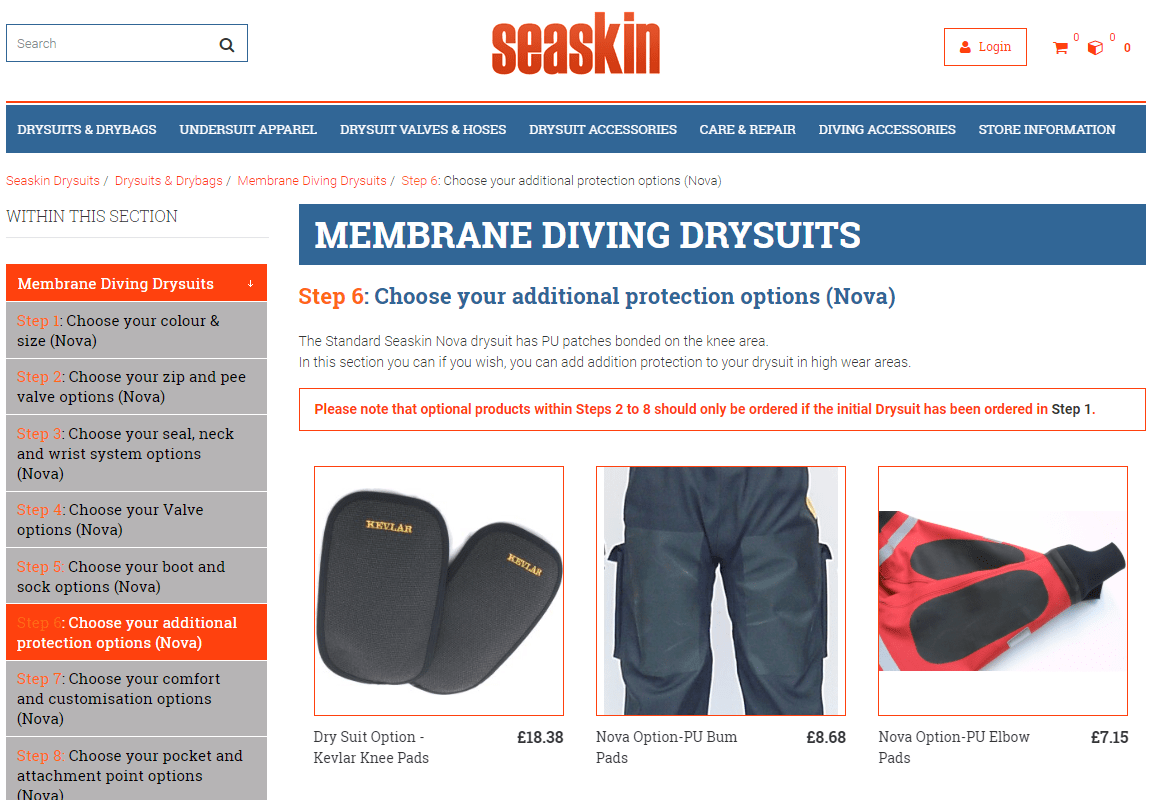Open Membrane Diving Drysuits breadcrumb link
Screen dimensions: 1153x800
click(312, 181)
